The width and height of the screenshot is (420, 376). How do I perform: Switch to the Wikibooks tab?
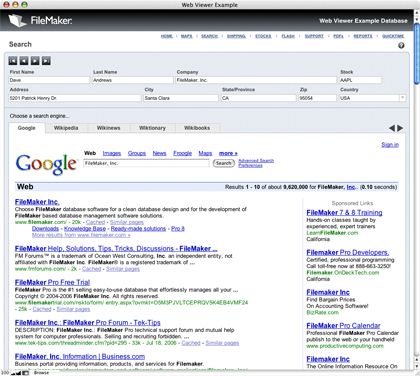tap(197, 128)
